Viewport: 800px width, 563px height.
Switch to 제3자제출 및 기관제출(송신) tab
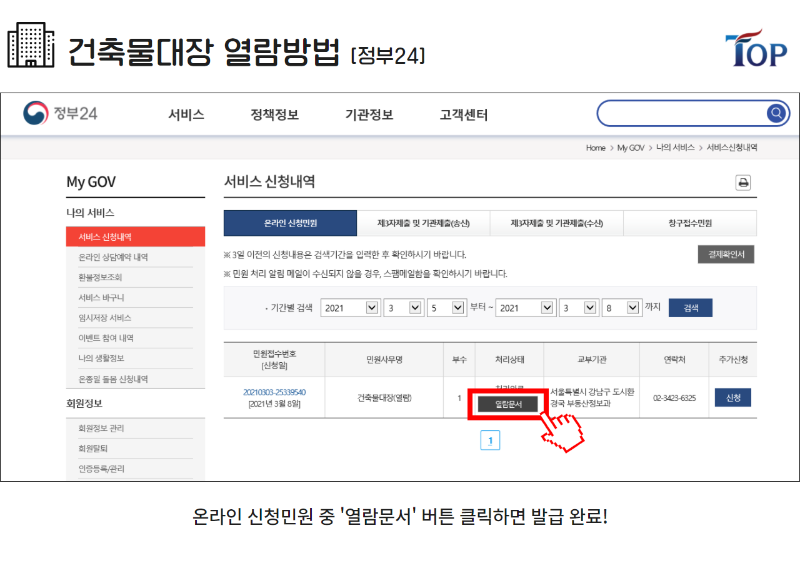423,223
